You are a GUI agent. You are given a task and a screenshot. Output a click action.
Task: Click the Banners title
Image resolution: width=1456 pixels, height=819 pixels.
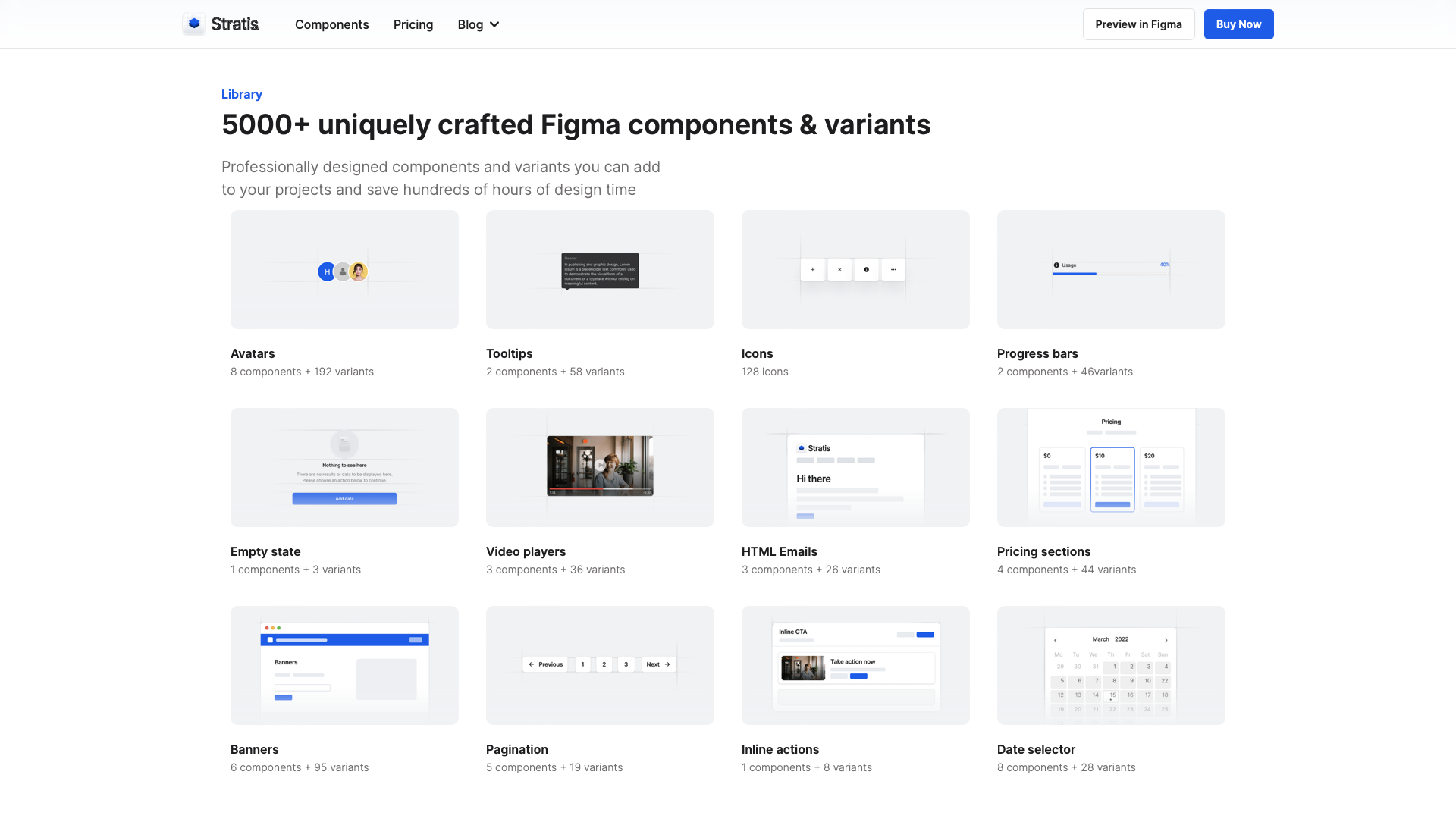coord(254,749)
